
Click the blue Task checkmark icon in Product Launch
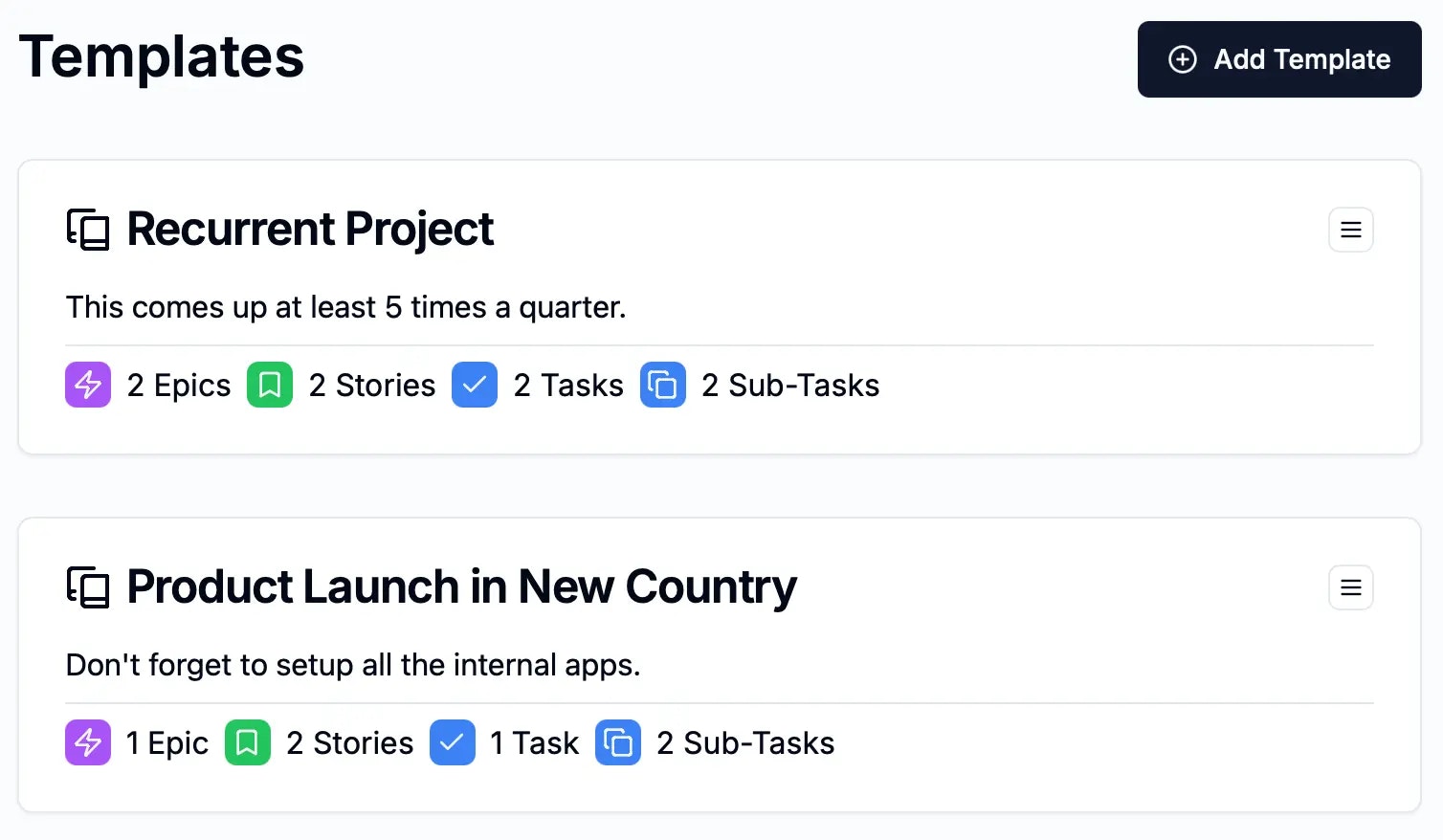(x=453, y=742)
